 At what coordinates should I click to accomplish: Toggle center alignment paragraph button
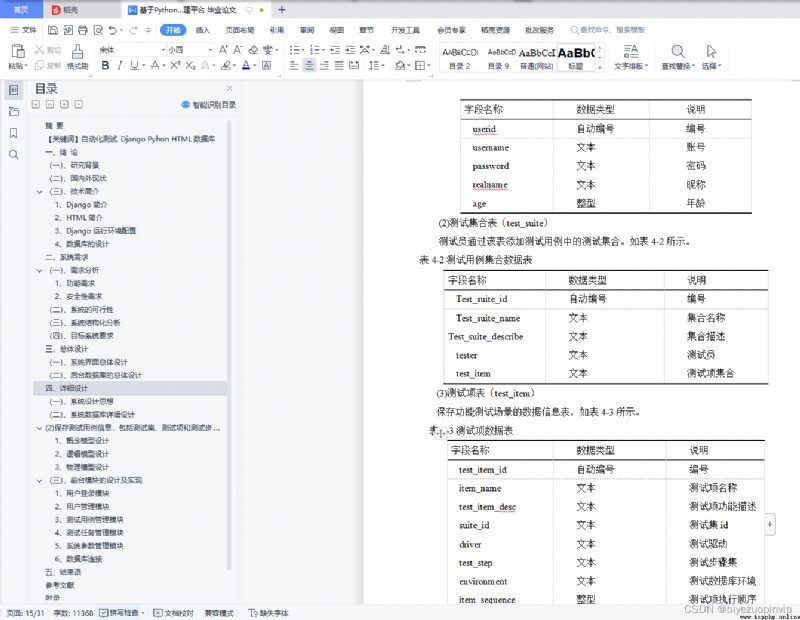309,65
